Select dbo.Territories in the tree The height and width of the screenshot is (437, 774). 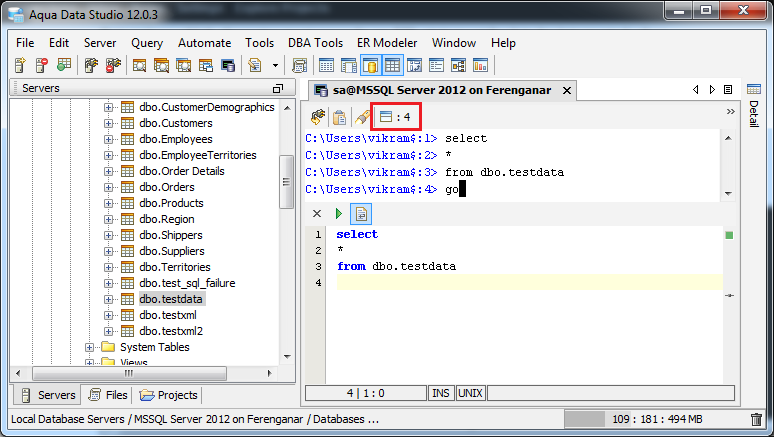tap(175, 267)
